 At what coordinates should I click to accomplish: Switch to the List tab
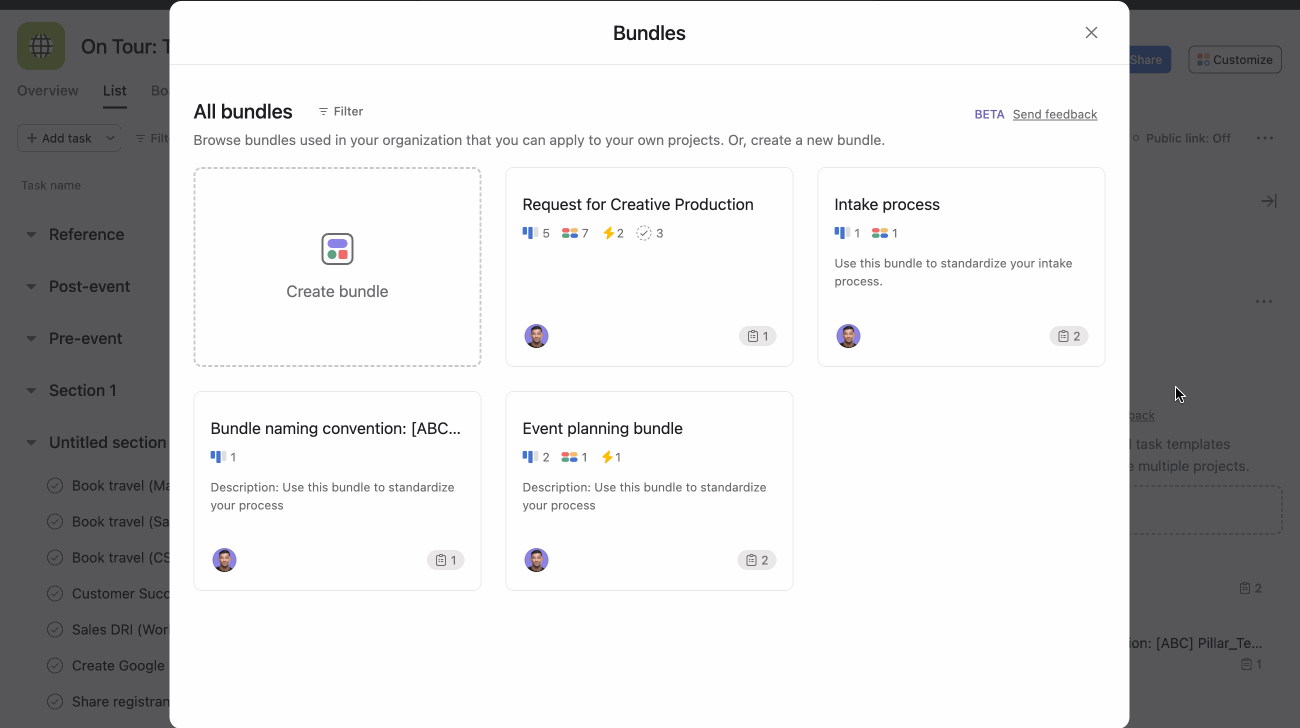114,90
